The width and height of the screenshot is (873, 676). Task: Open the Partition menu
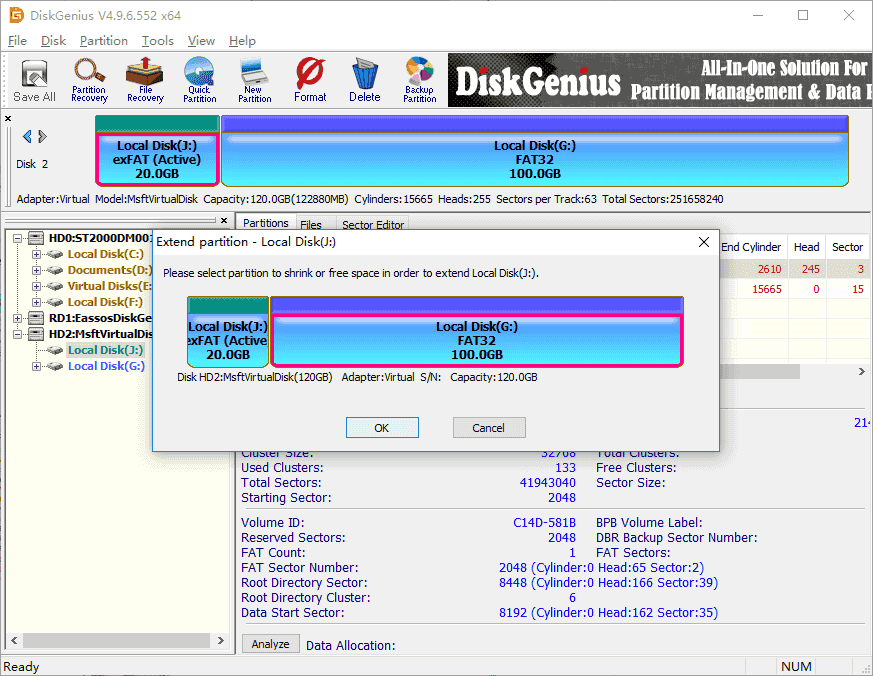(x=104, y=41)
